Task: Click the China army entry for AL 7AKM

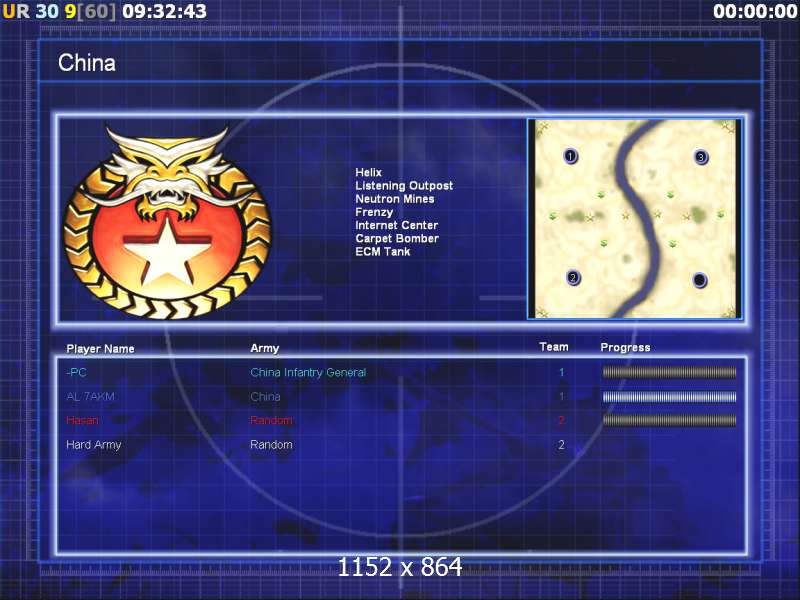Action: pyautogui.click(x=265, y=396)
